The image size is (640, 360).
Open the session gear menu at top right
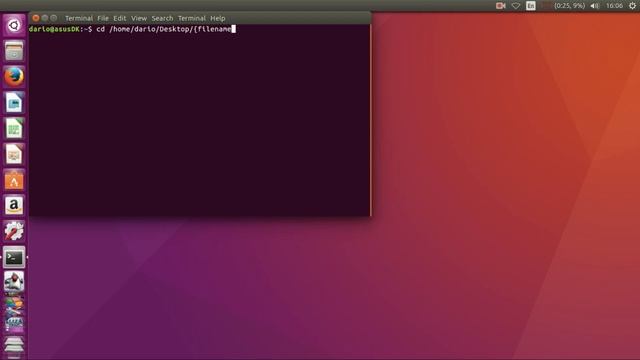click(x=632, y=6)
